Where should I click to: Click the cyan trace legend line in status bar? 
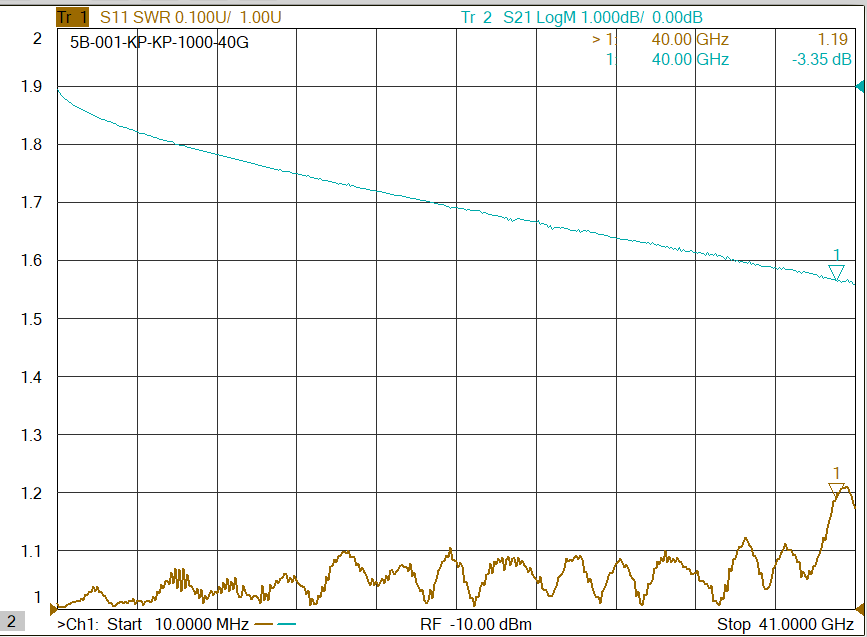coord(287,624)
